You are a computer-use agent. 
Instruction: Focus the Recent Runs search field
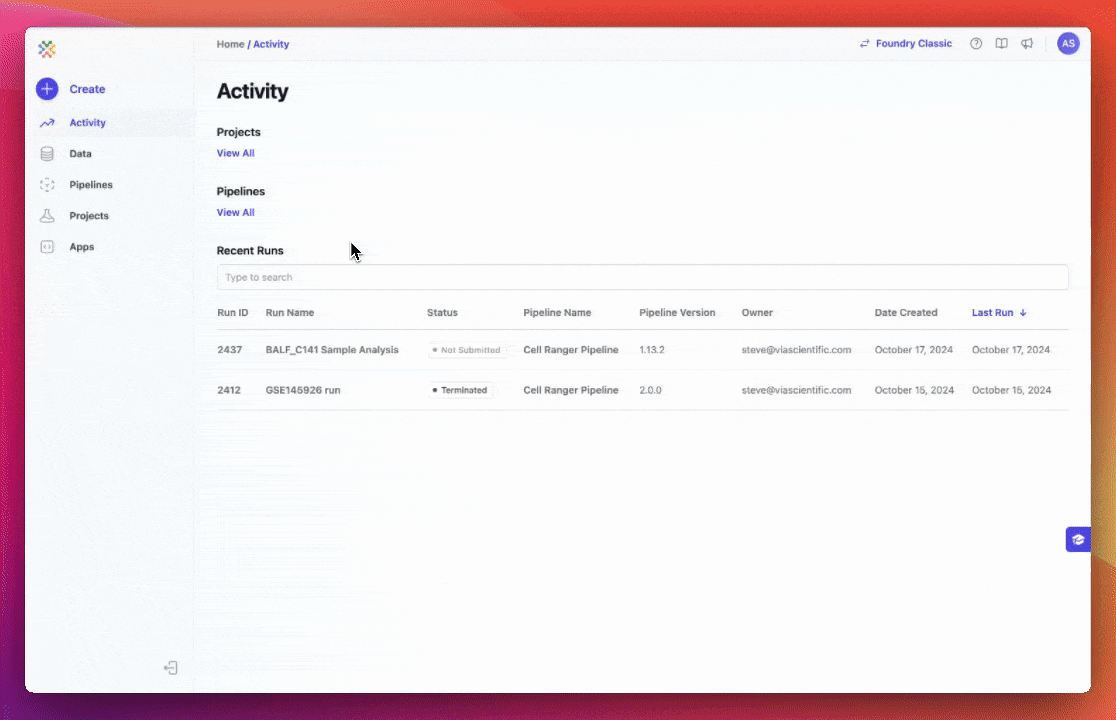point(642,277)
